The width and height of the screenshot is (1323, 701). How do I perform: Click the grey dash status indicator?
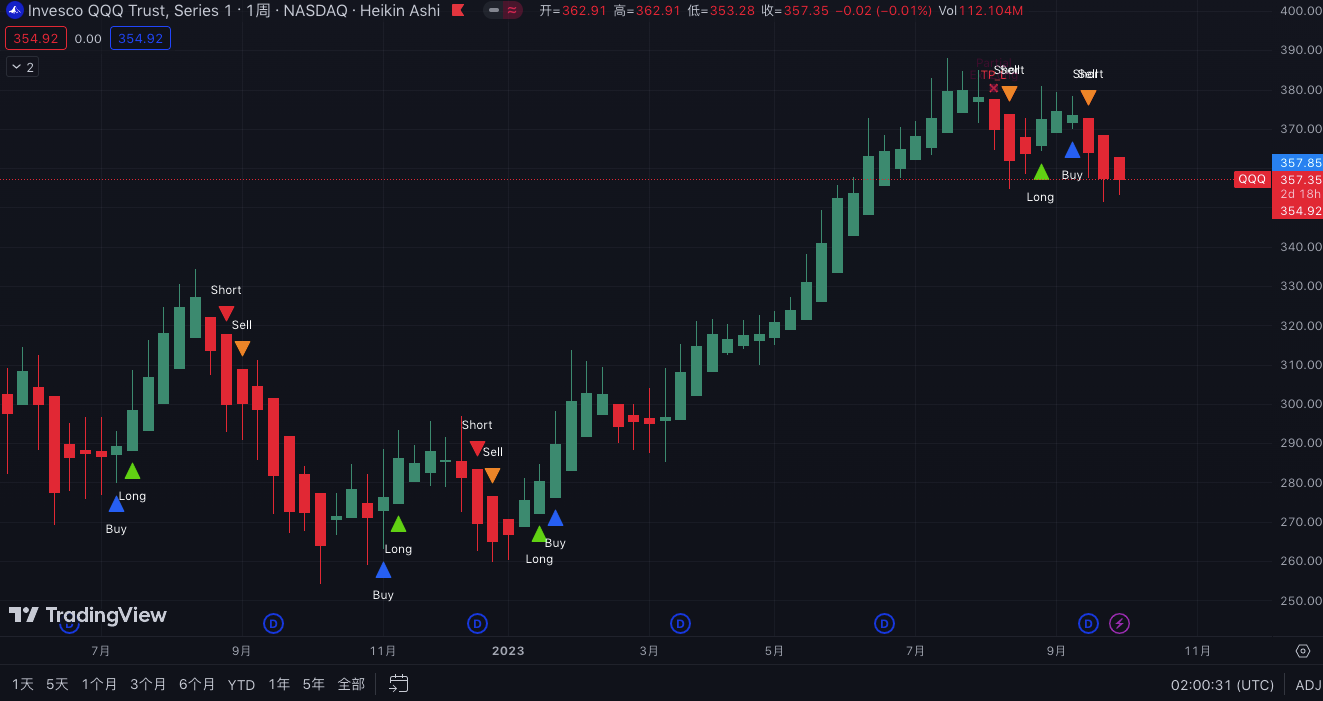(x=493, y=11)
